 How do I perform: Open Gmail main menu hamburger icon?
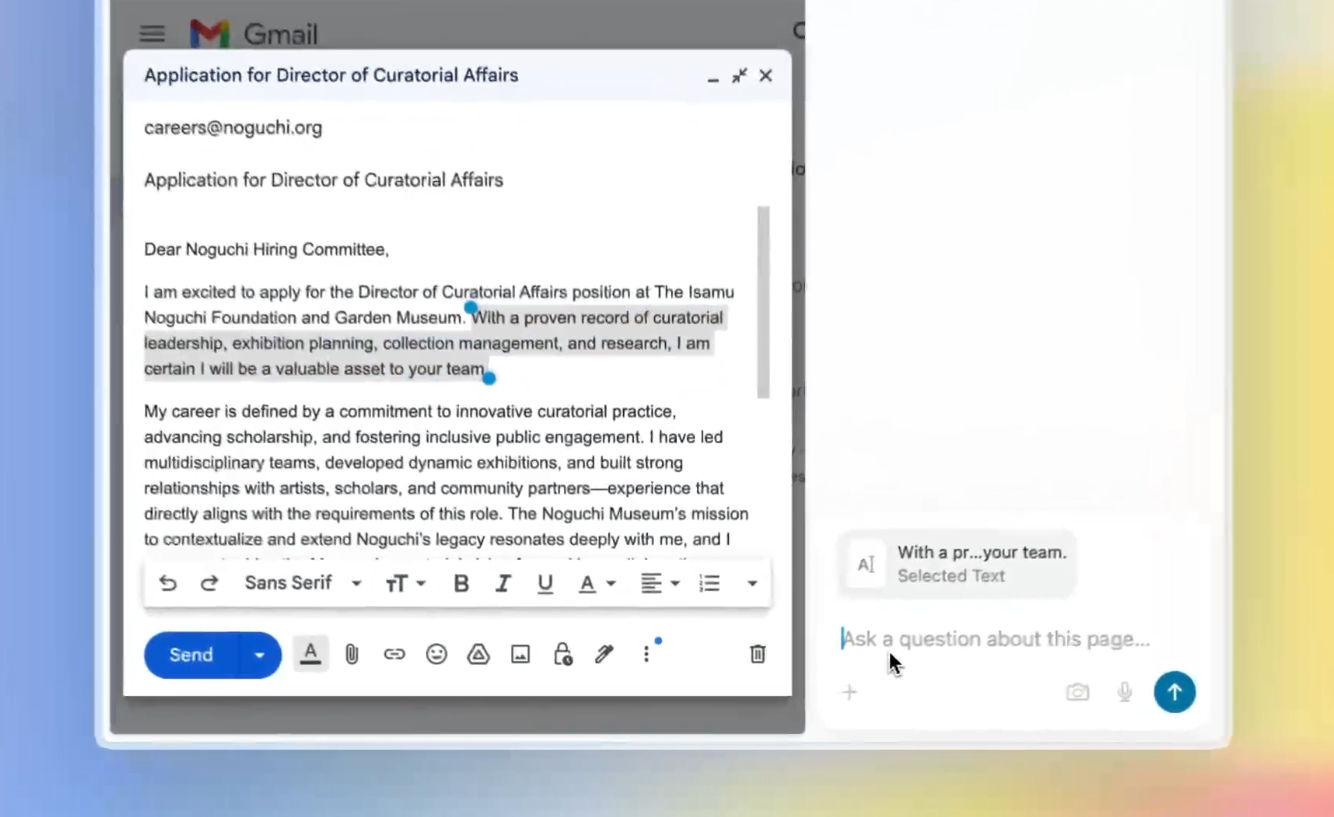(x=152, y=34)
